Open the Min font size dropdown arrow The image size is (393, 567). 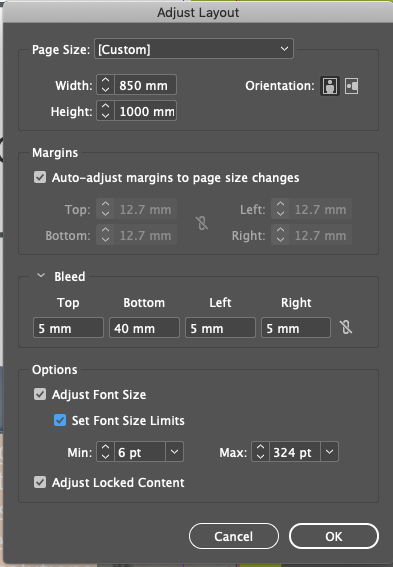pos(174,452)
